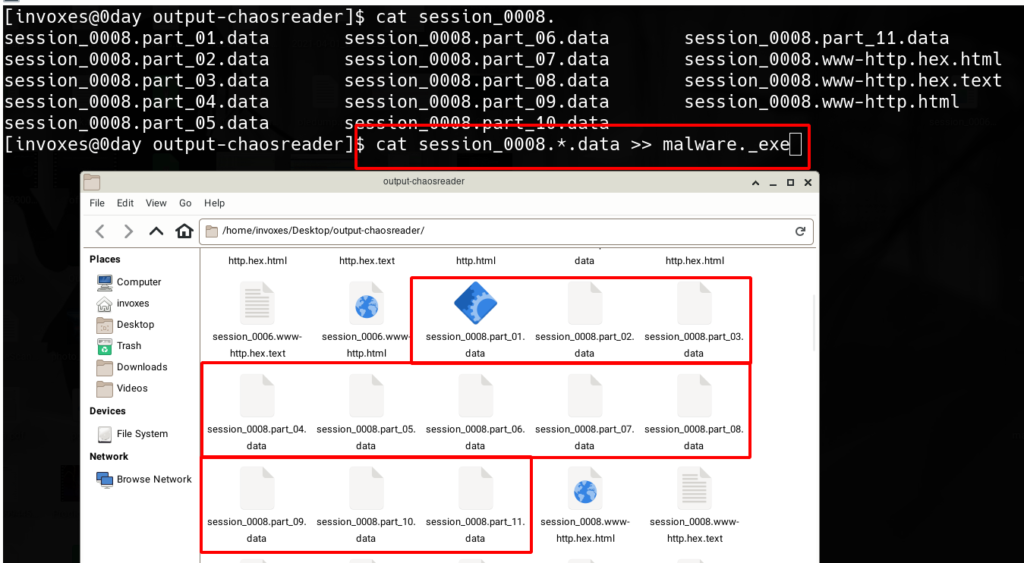Viewport: 1024px width, 563px height.
Task: Open Computer in Places sidebar
Action: [129, 282]
